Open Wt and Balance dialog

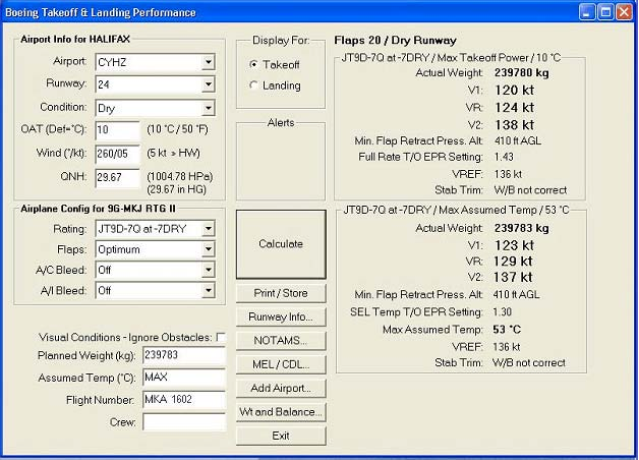pyautogui.click(x=281, y=412)
